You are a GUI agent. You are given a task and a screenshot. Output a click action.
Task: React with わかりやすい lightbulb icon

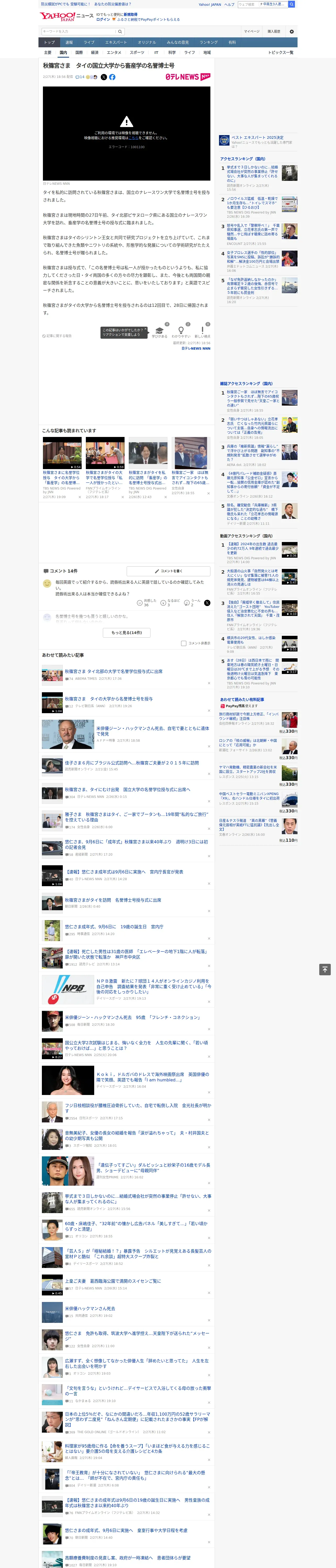(181, 331)
